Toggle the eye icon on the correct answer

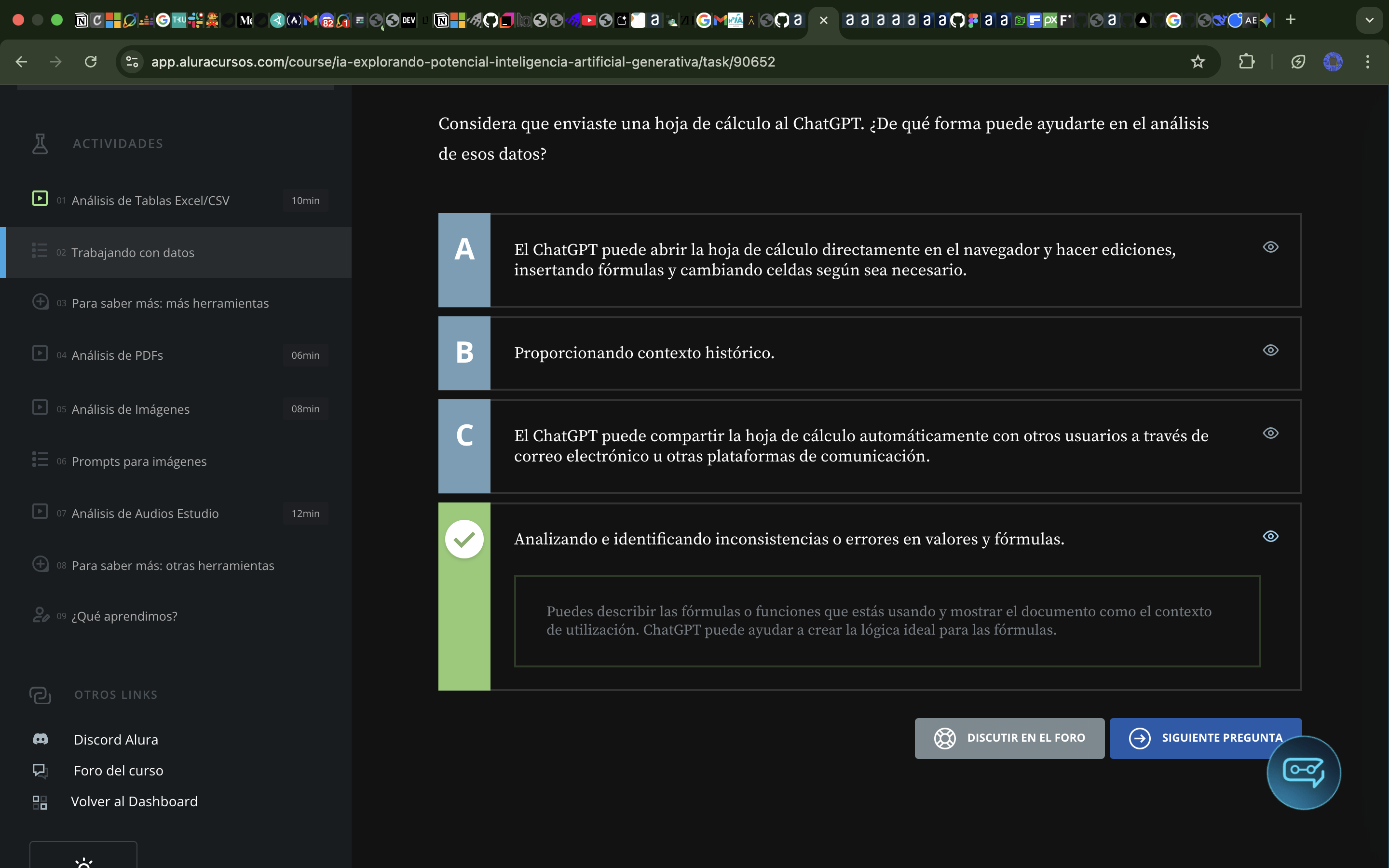pyautogui.click(x=1271, y=536)
